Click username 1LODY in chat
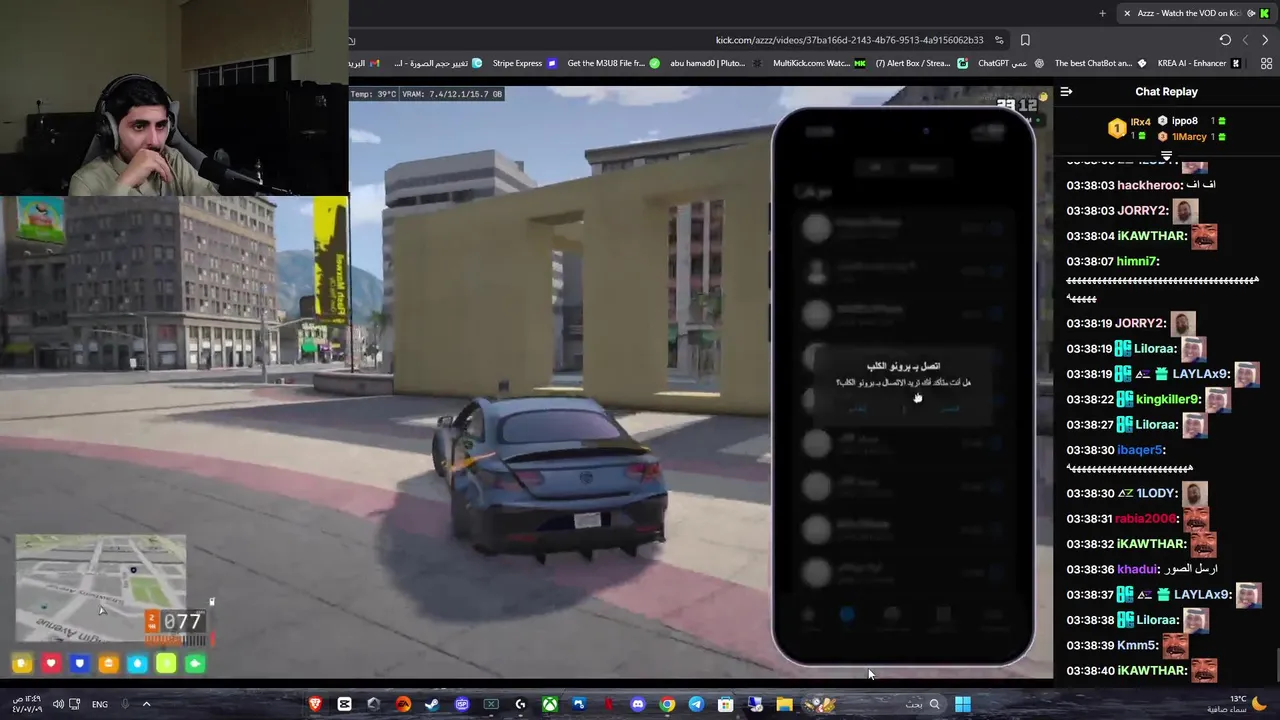 [x=1157, y=493]
